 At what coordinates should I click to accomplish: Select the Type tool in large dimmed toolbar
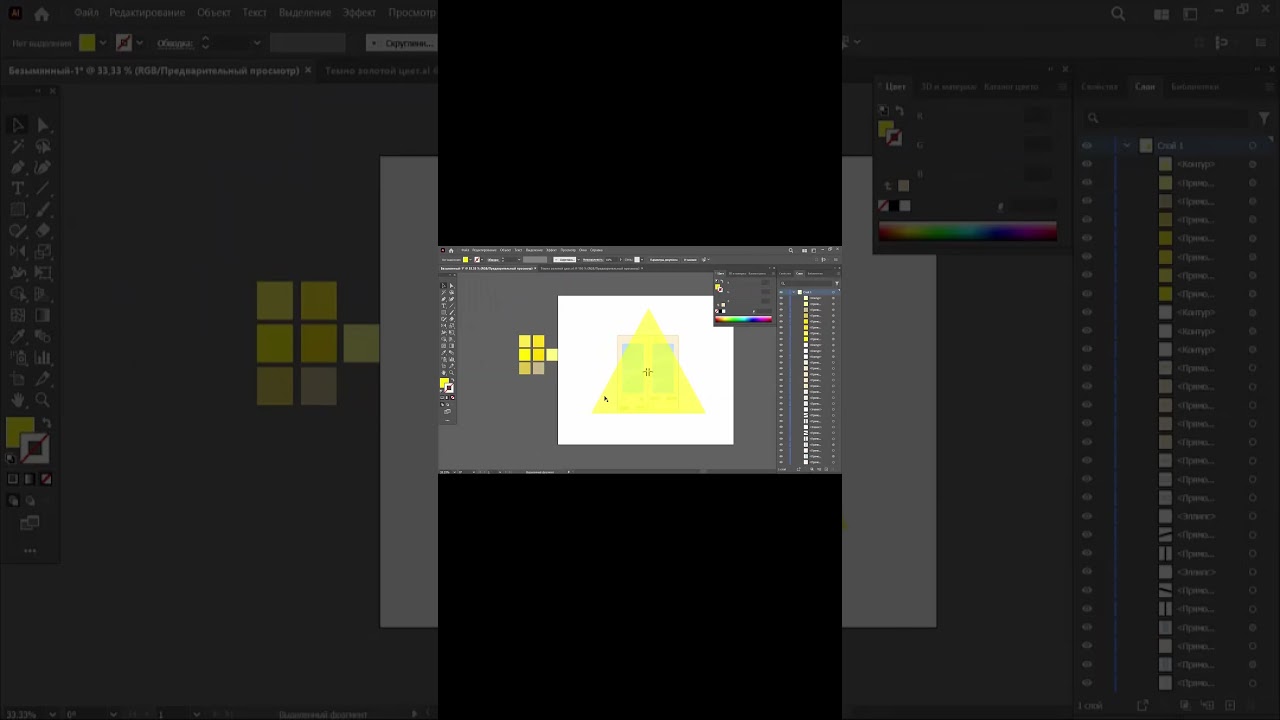point(18,188)
